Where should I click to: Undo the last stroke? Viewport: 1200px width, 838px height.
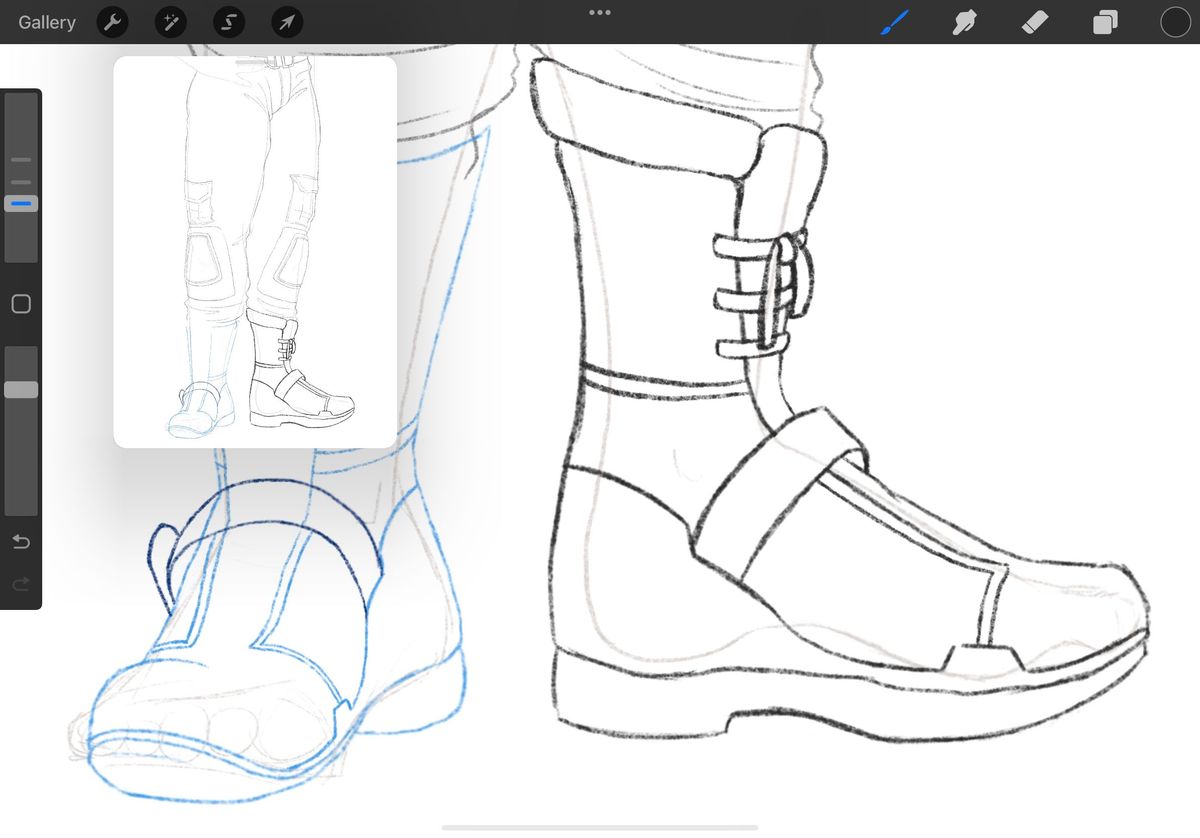(x=21, y=542)
